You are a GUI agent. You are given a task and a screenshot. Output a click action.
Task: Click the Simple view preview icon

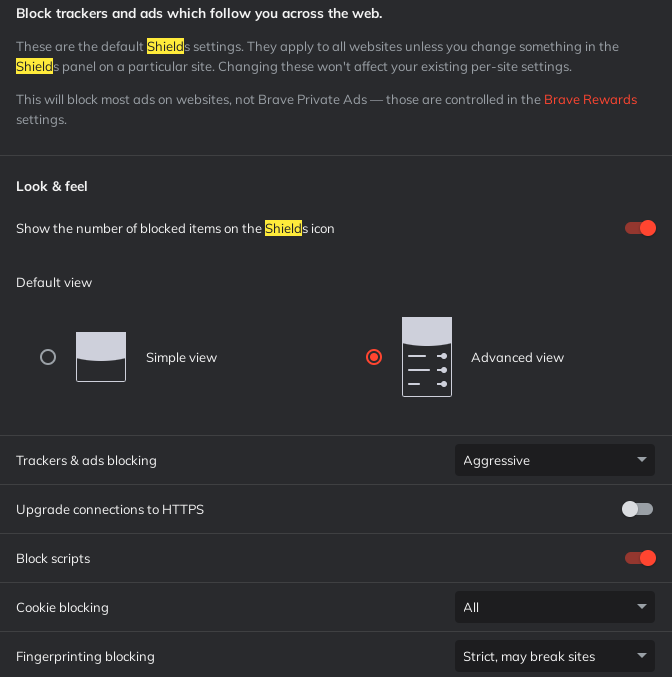tap(101, 357)
